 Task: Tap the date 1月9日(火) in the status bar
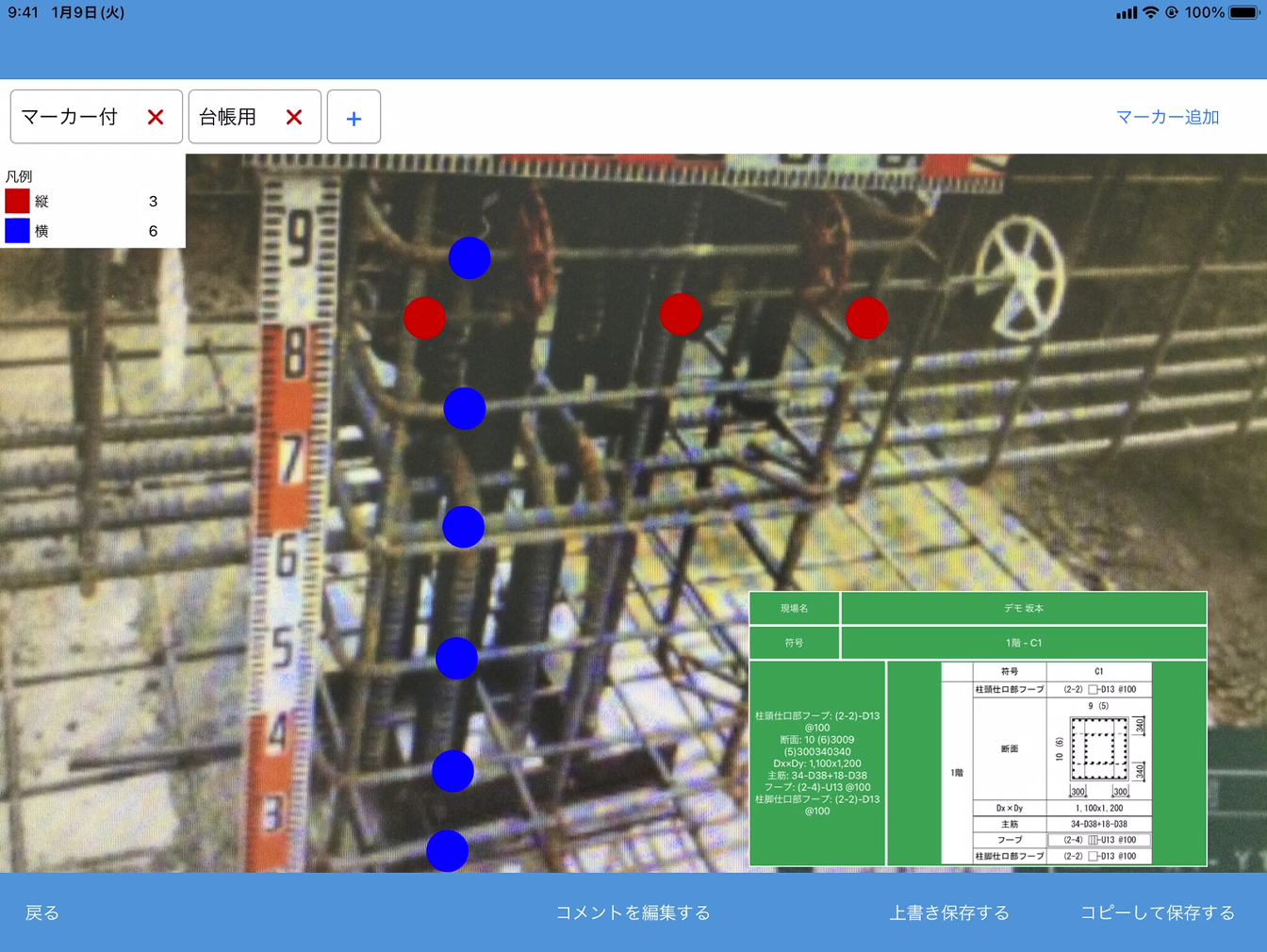coord(88,12)
